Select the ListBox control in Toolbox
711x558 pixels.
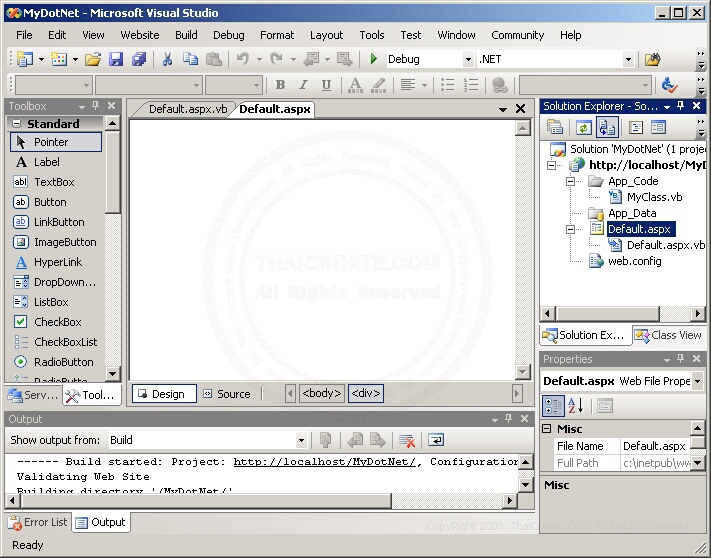click(x=56, y=302)
